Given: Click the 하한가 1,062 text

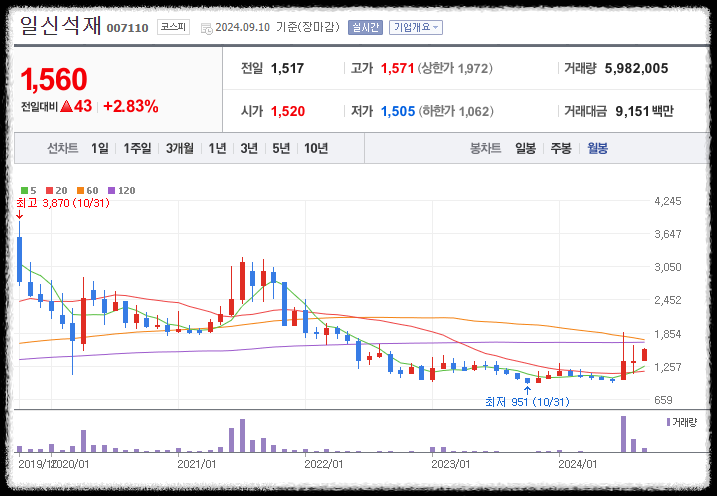Looking at the screenshot, I should [456, 111].
